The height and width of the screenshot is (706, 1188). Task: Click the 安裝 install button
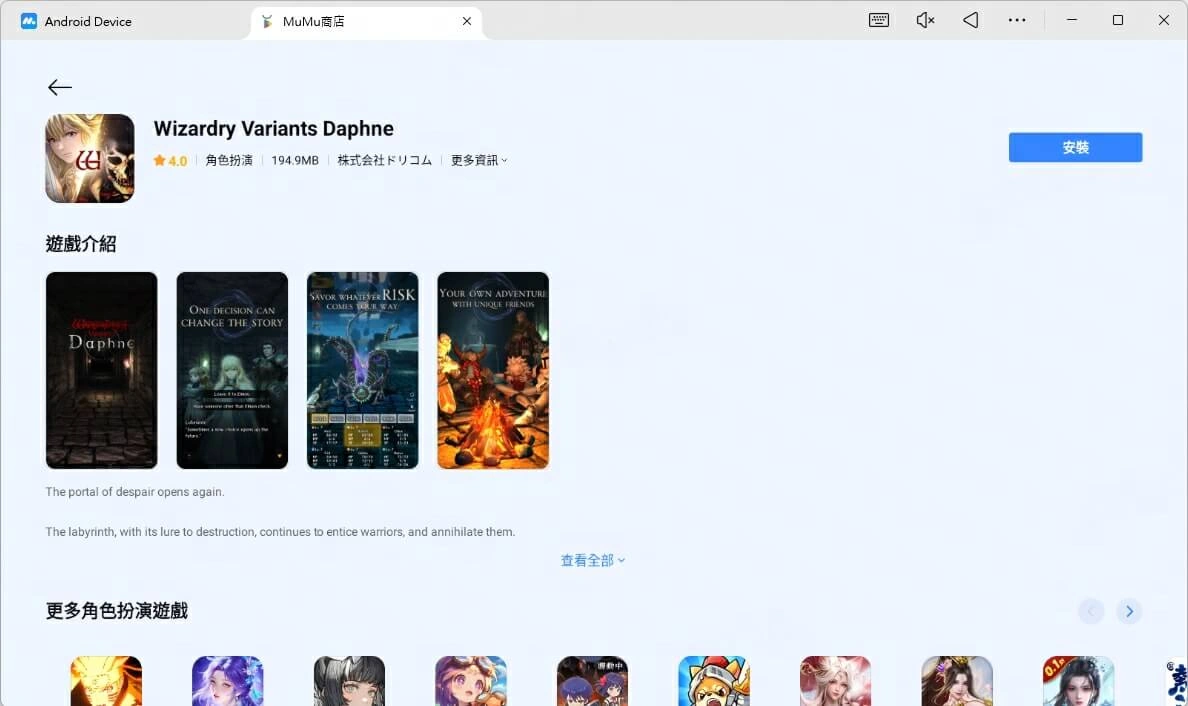1075,147
